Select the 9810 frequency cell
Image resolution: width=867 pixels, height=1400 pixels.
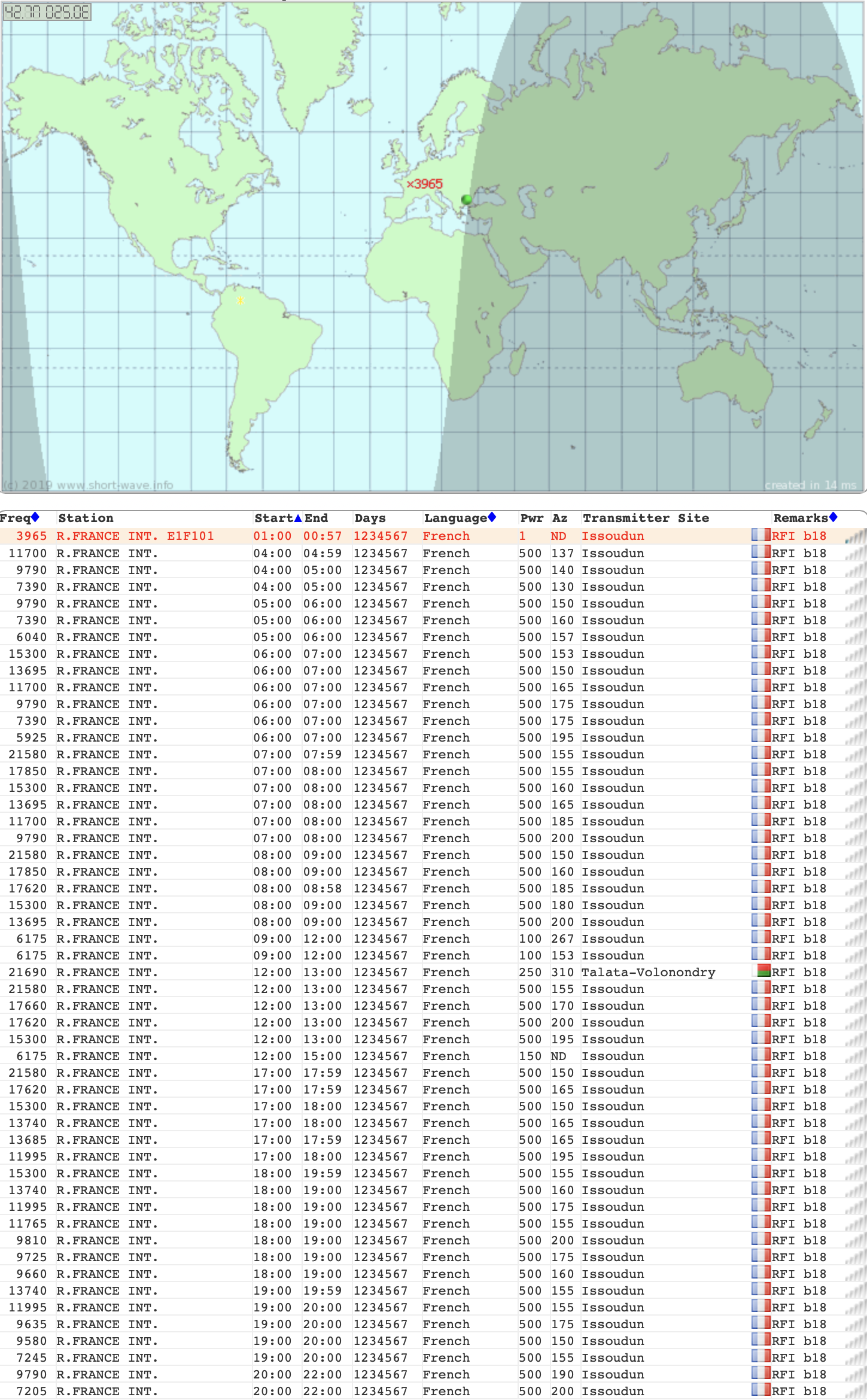pyautogui.click(x=31, y=1240)
